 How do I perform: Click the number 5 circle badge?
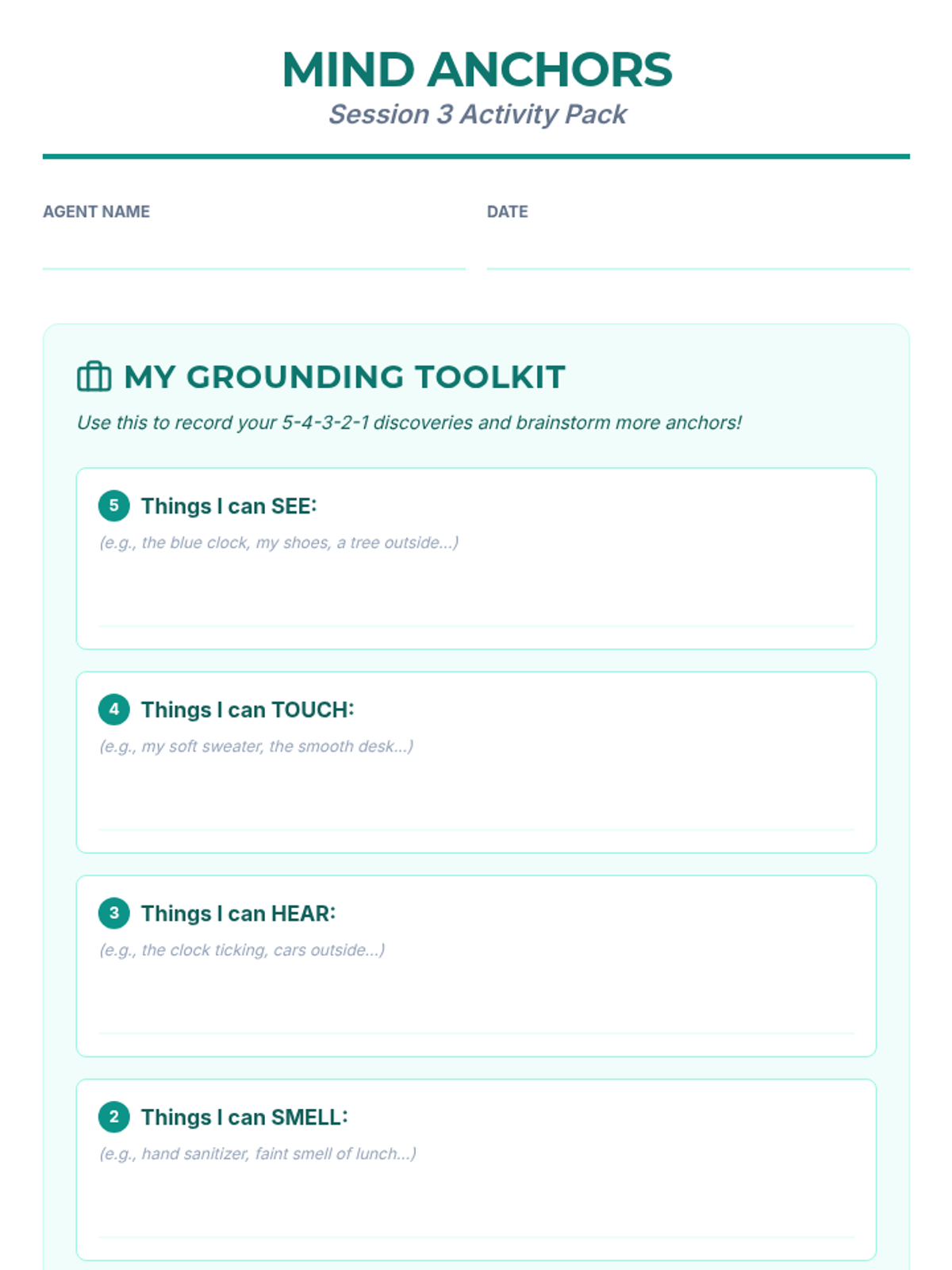click(114, 506)
